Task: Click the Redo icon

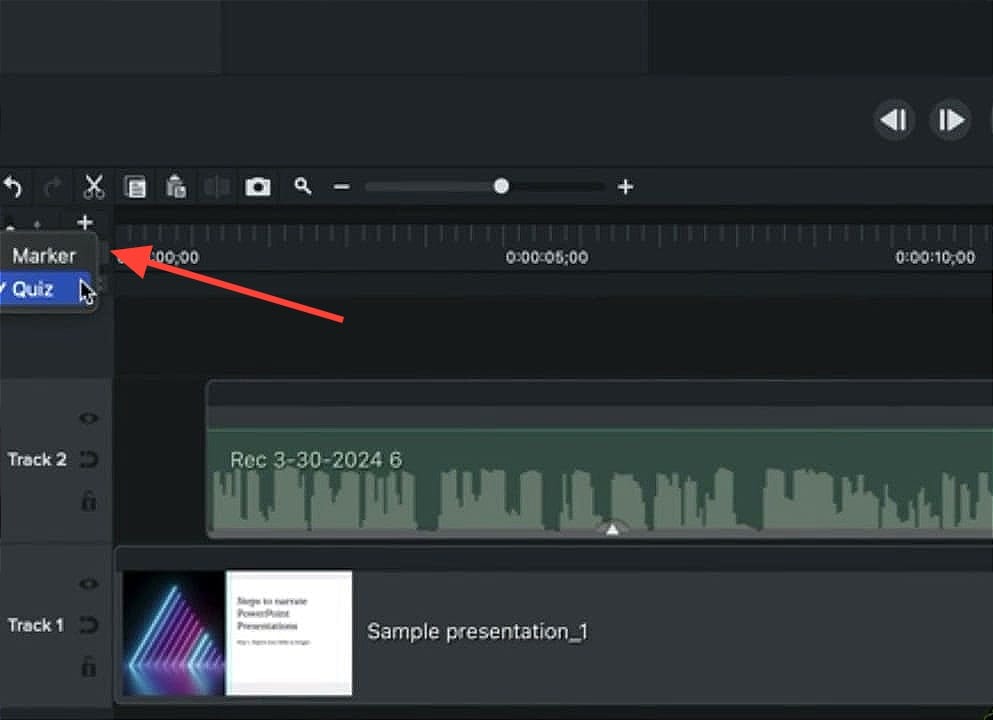Action: (x=52, y=187)
